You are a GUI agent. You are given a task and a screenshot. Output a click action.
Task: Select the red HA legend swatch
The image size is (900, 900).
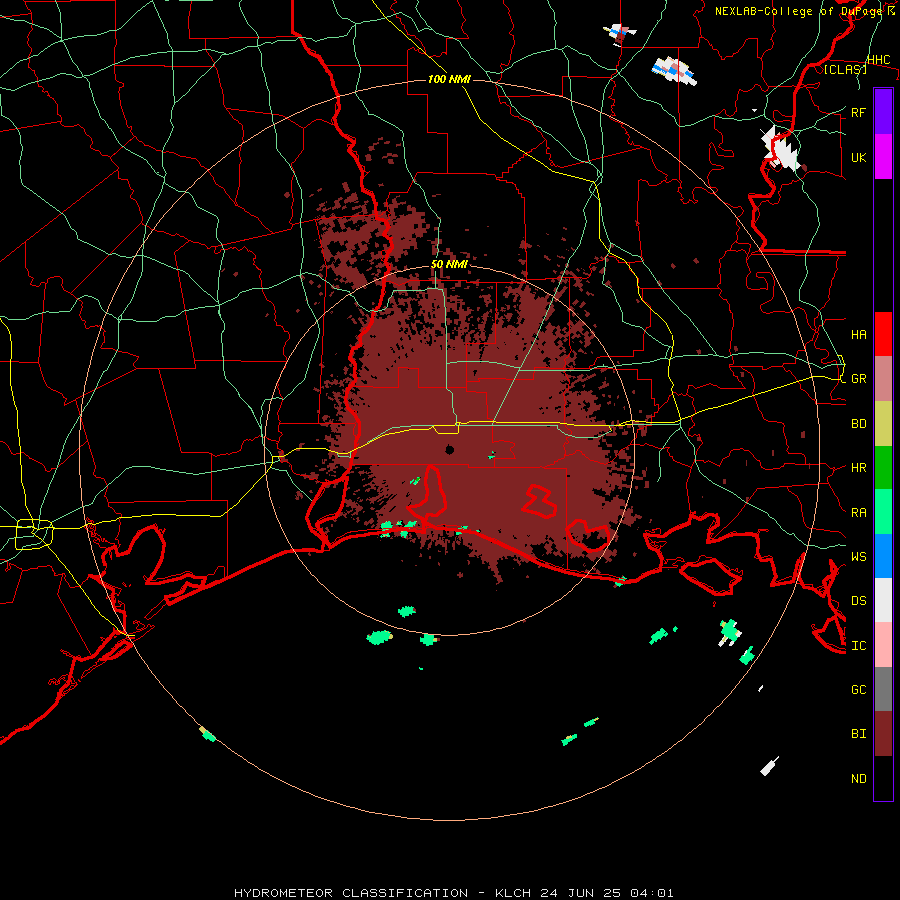(883, 334)
